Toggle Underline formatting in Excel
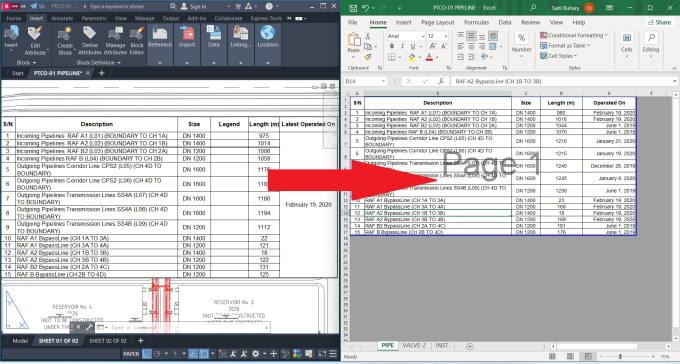The width and height of the screenshot is (680, 364). tap(412, 46)
